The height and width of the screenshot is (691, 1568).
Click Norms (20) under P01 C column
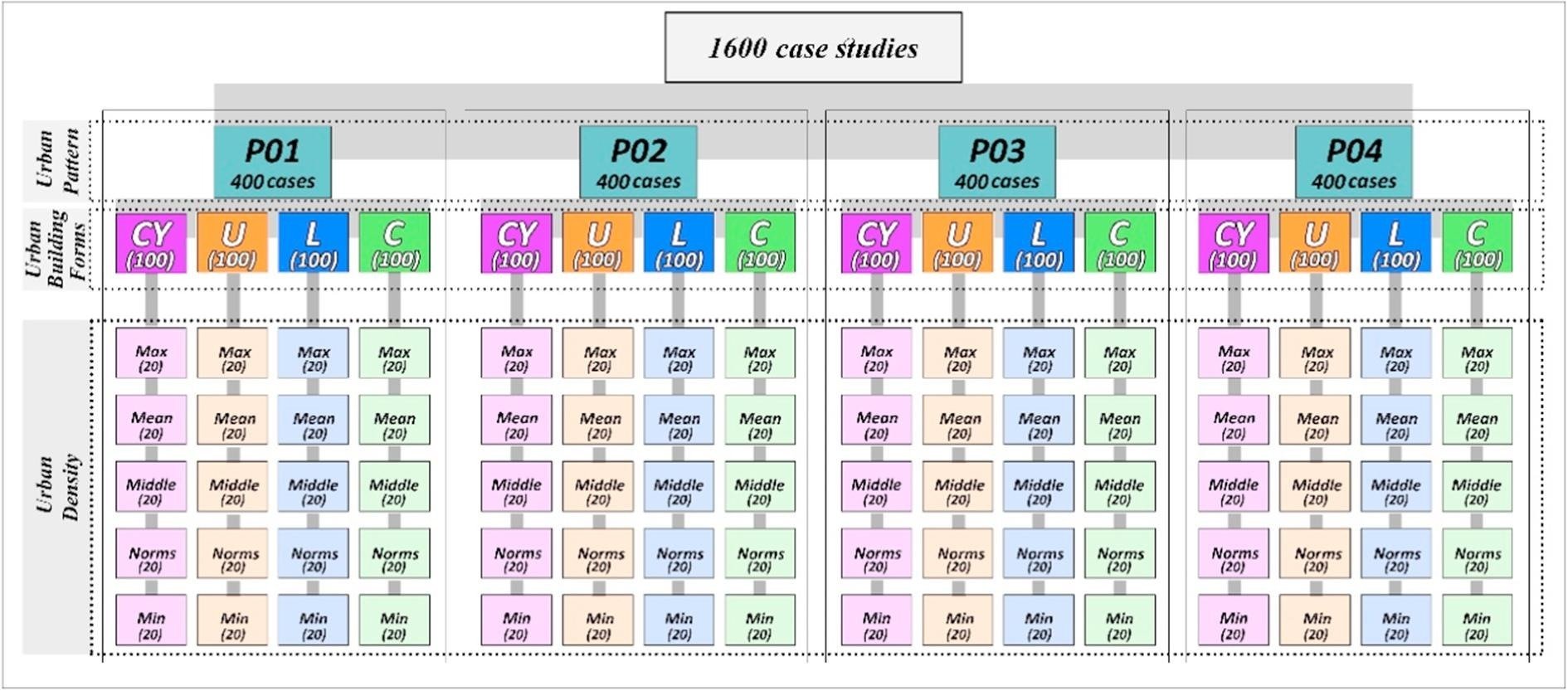pyautogui.click(x=394, y=553)
